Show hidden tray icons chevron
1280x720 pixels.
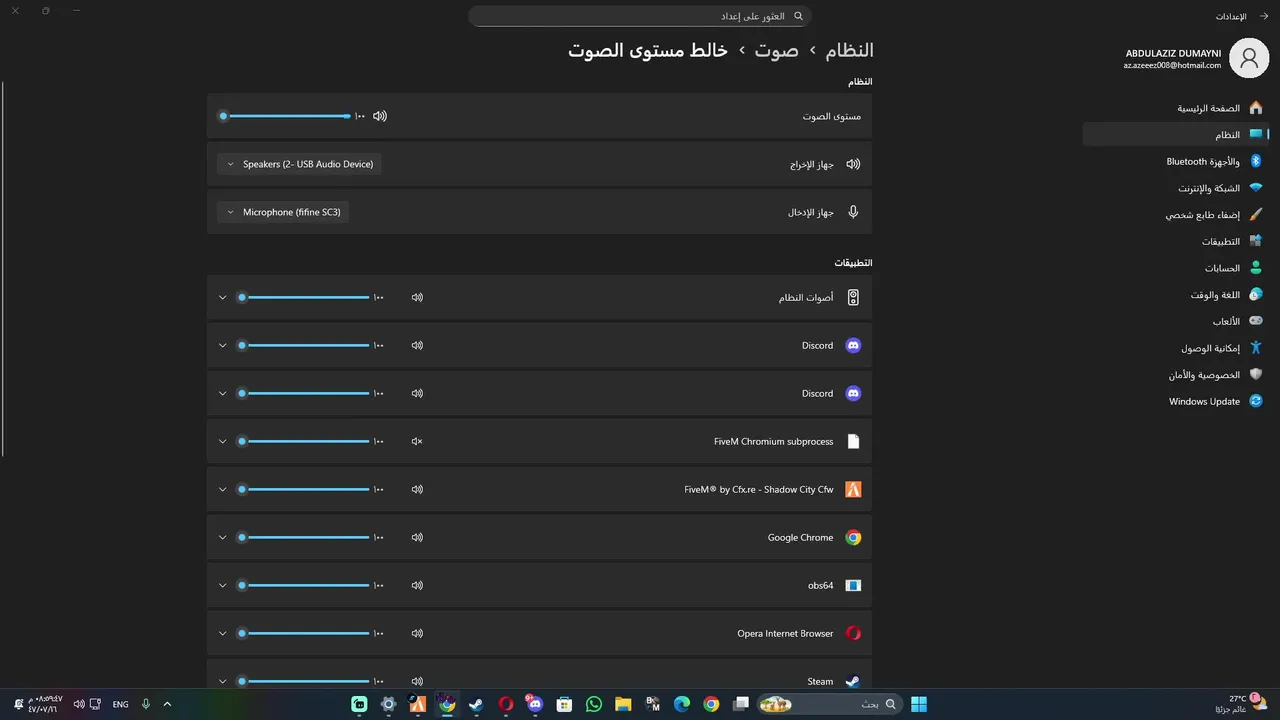coord(167,704)
